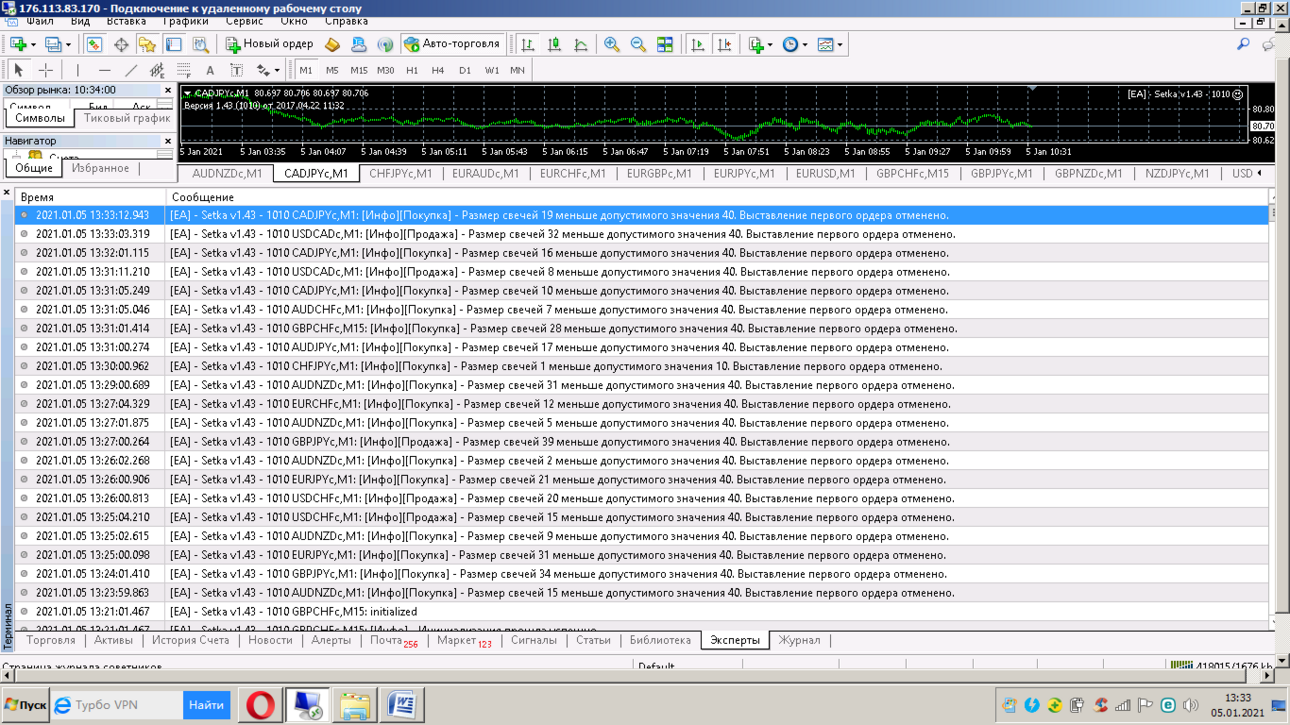Toggle the Авто-торговля button
1290x725 pixels.
point(451,44)
